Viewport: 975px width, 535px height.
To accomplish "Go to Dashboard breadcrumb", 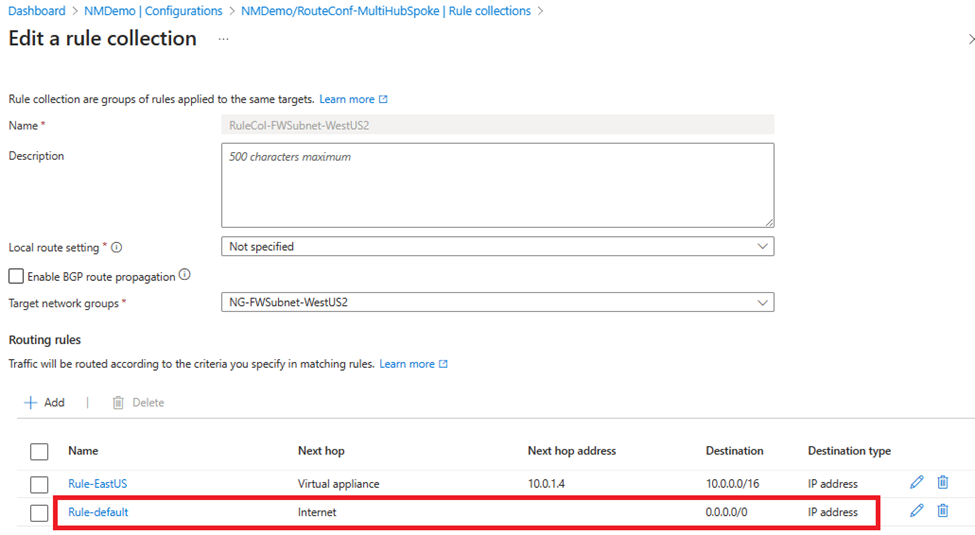I will [37, 11].
